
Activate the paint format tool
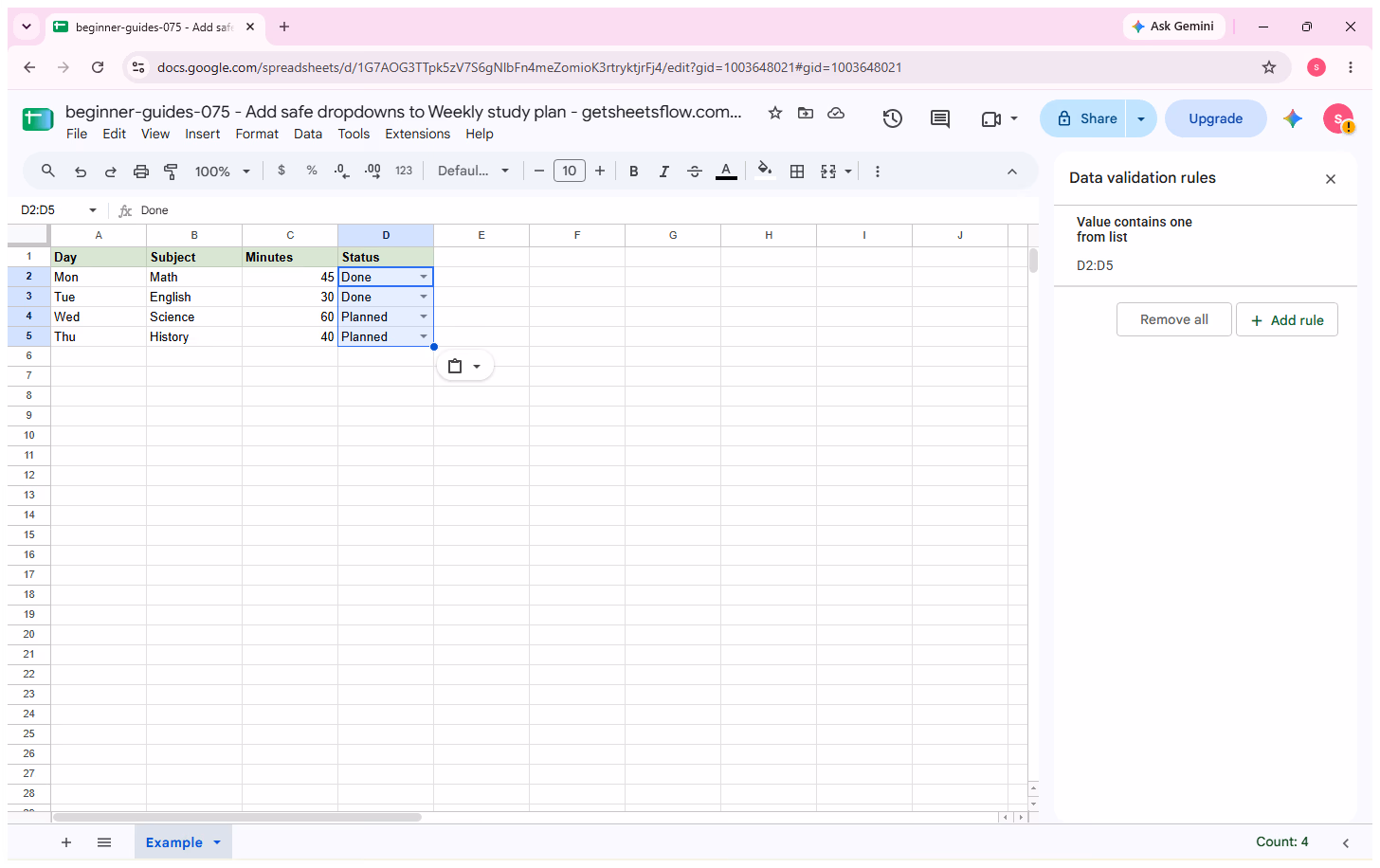172,172
